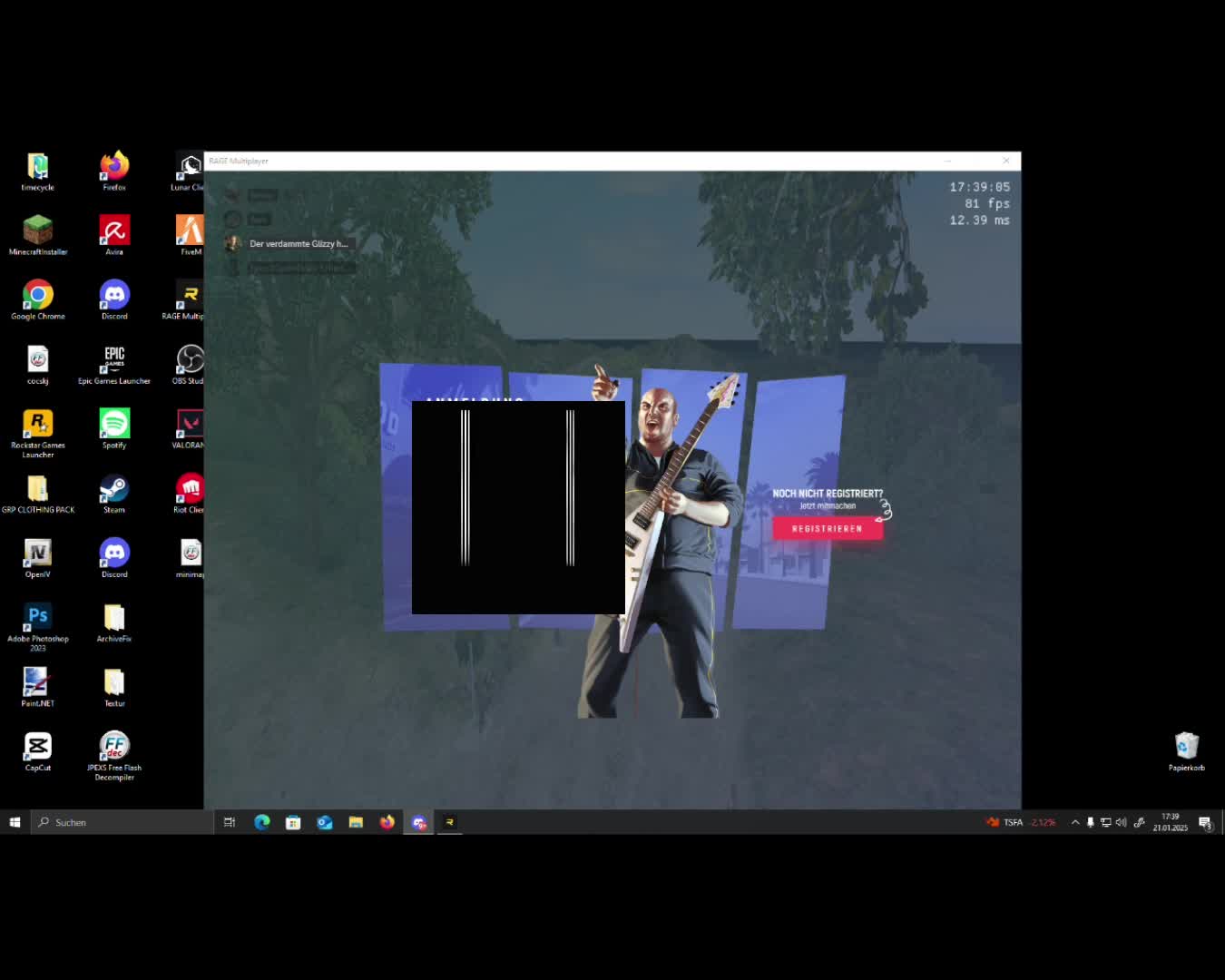Select the MinecraftInstaller desktop icon

pos(37,236)
